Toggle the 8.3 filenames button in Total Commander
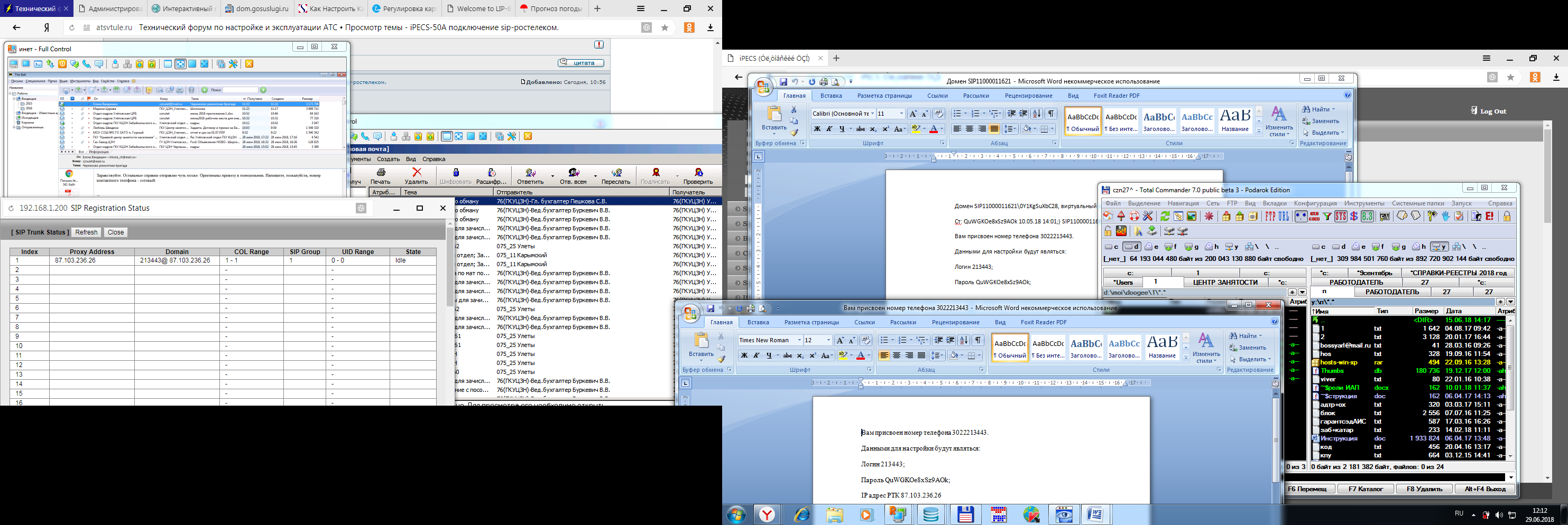Viewport: 1568px width, 525px height. click(x=1367, y=217)
